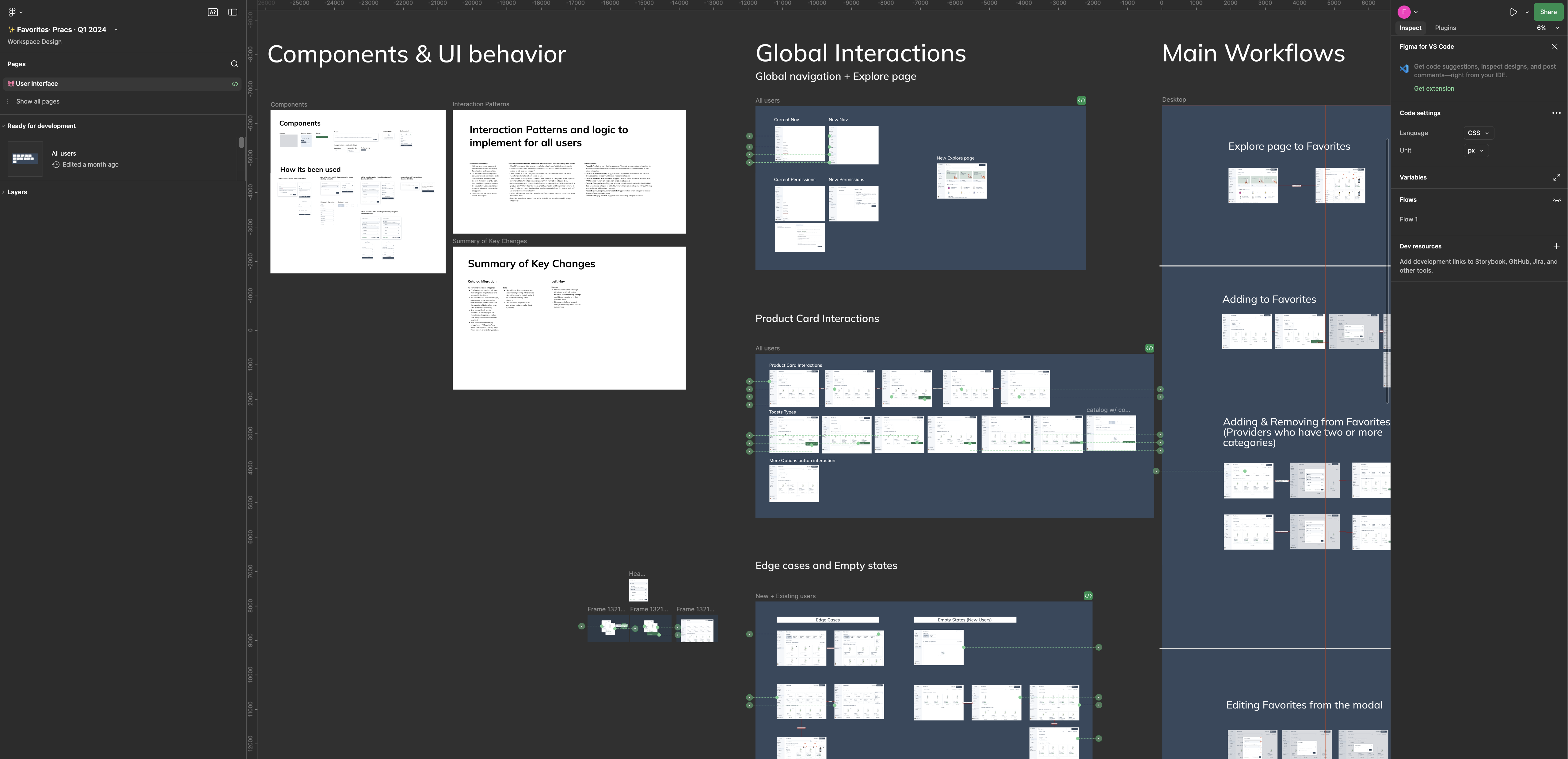Image resolution: width=1568 pixels, height=759 pixels.
Task: Select the User Interface page
Action: point(36,84)
